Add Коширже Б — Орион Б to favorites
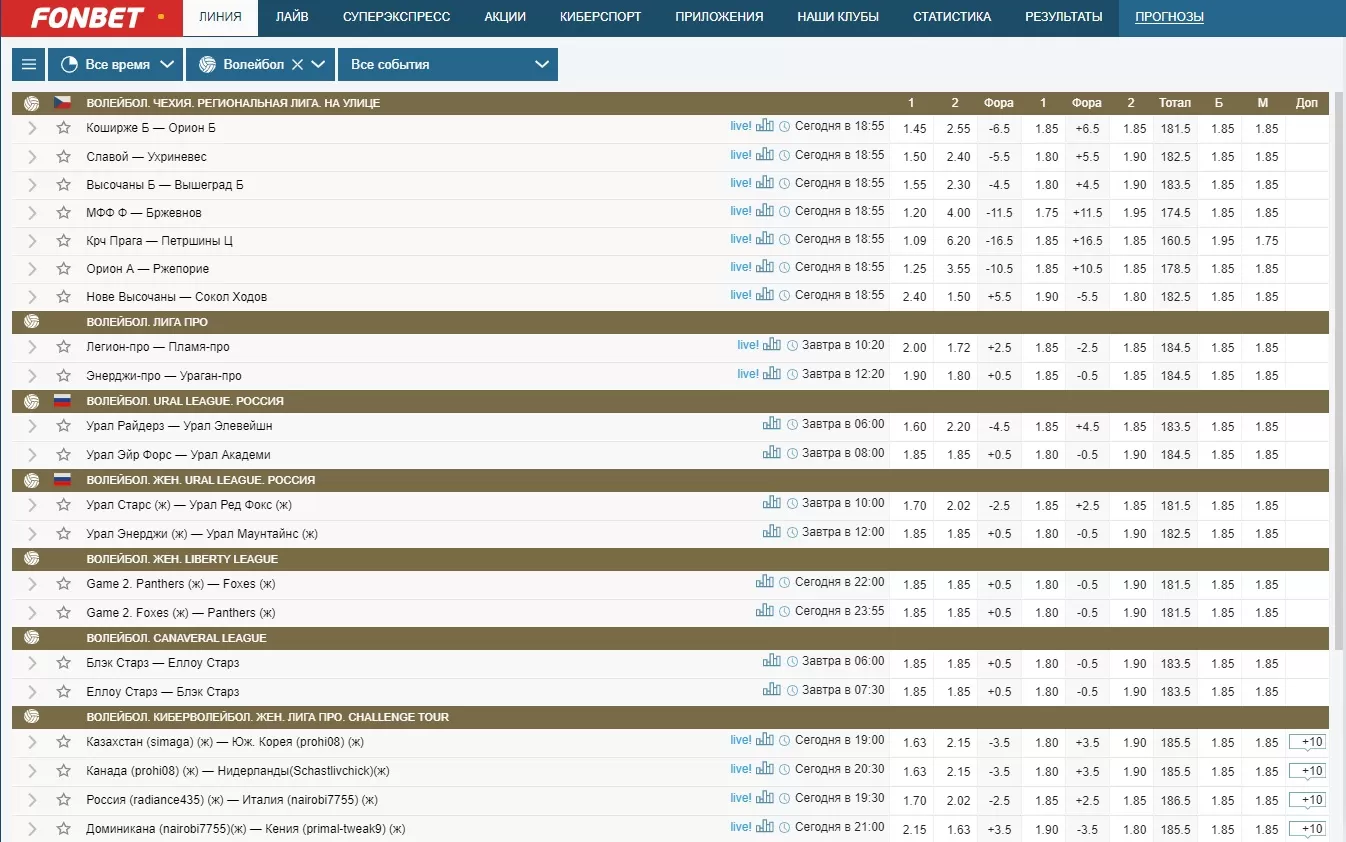Screen dimensions: 1346x842 click(64, 128)
